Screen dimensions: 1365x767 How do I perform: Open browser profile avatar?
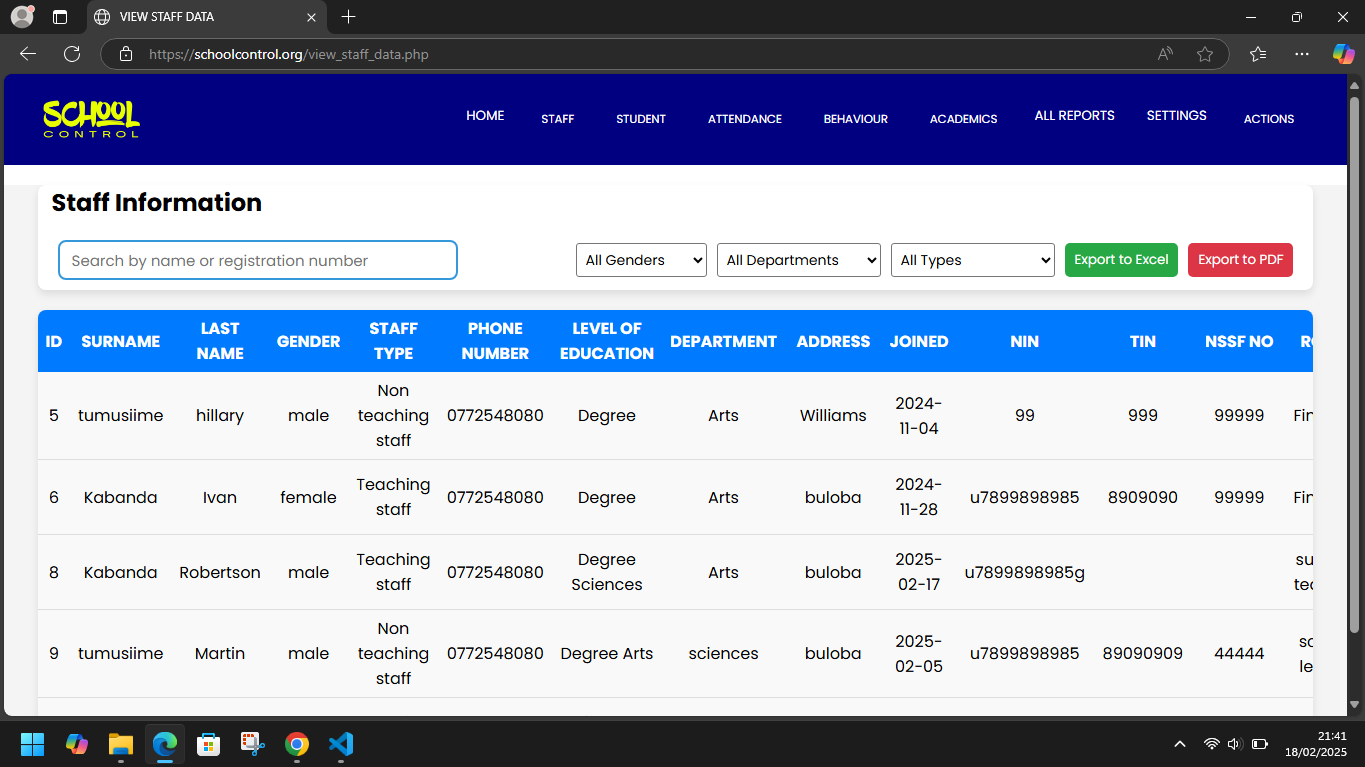pos(22,17)
